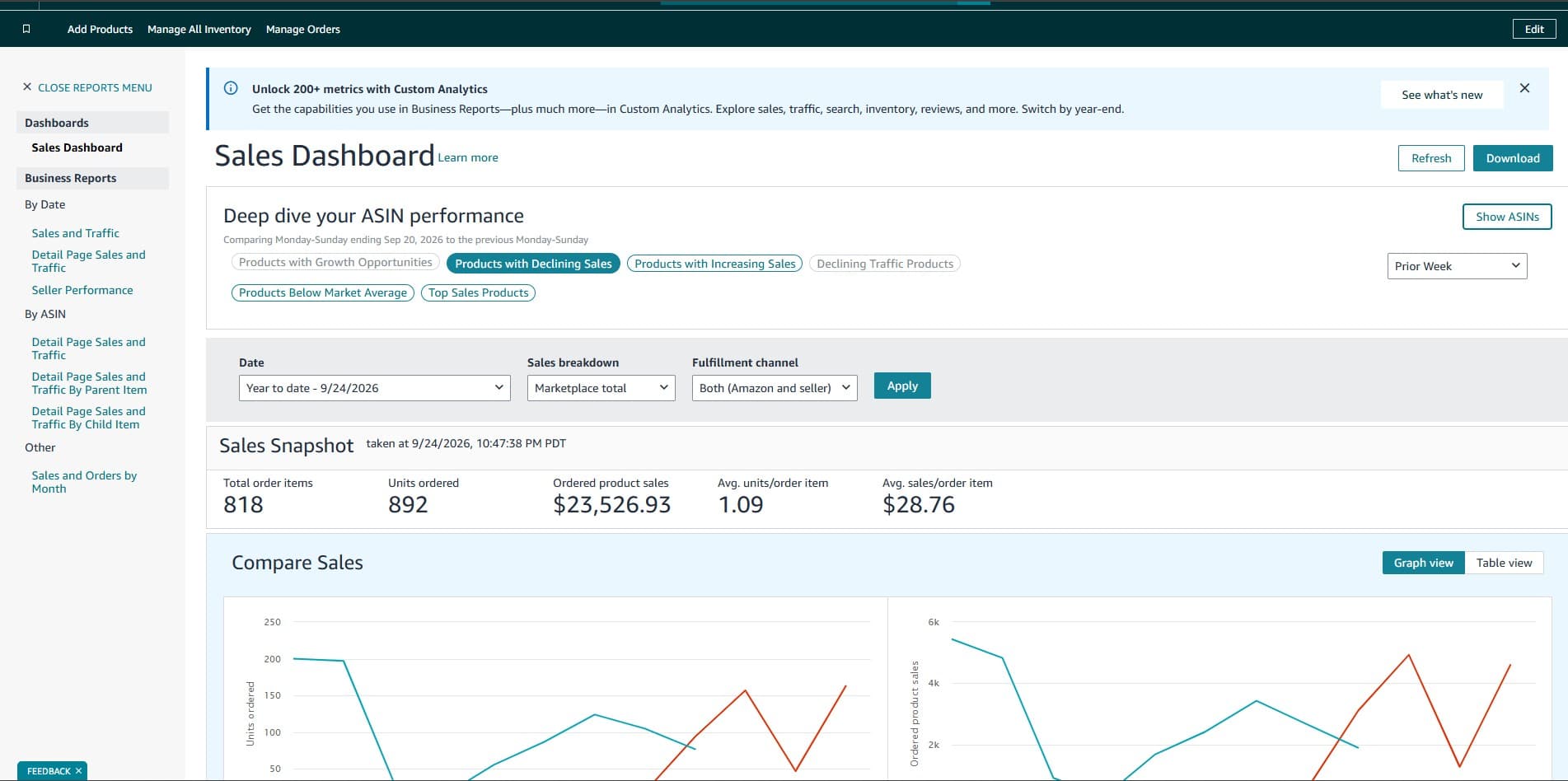The height and width of the screenshot is (781, 1568).
Task: Click Avg. sales/order item value $28.76
Action: tap(919, 504)
